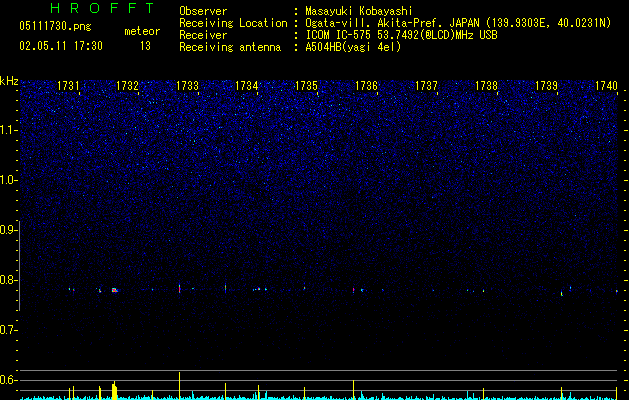This screenshot has height=400, width=629.
Task: Click the 1740 time marker
Action: (x=606, y=86)
